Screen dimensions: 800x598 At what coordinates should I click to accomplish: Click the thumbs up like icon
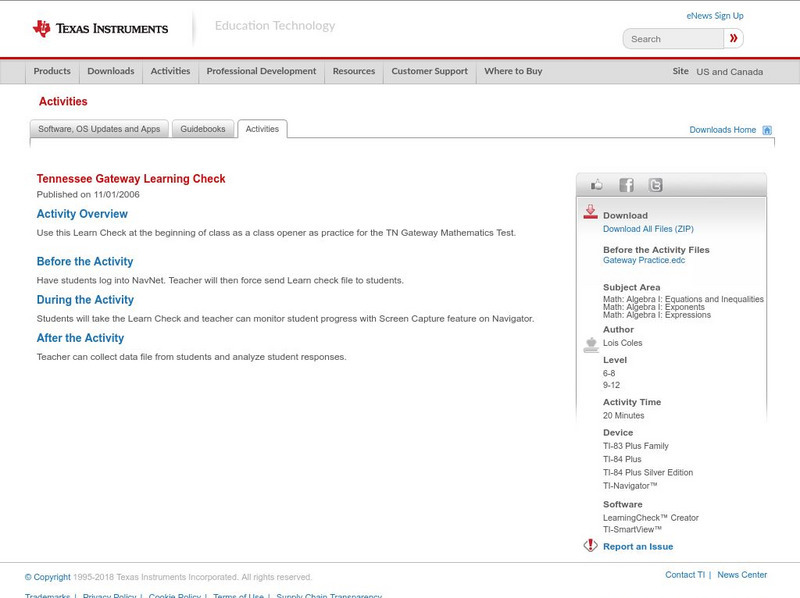tap(597, 185)
